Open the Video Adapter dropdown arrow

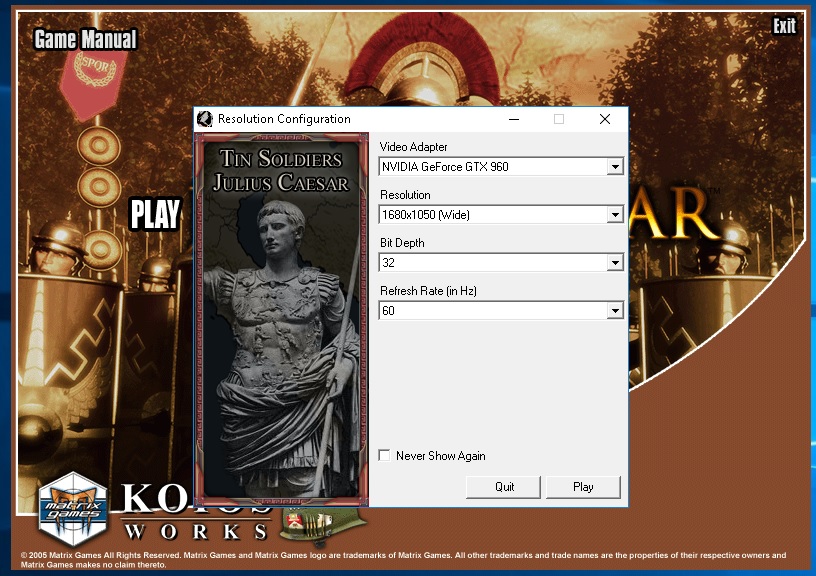615,167
